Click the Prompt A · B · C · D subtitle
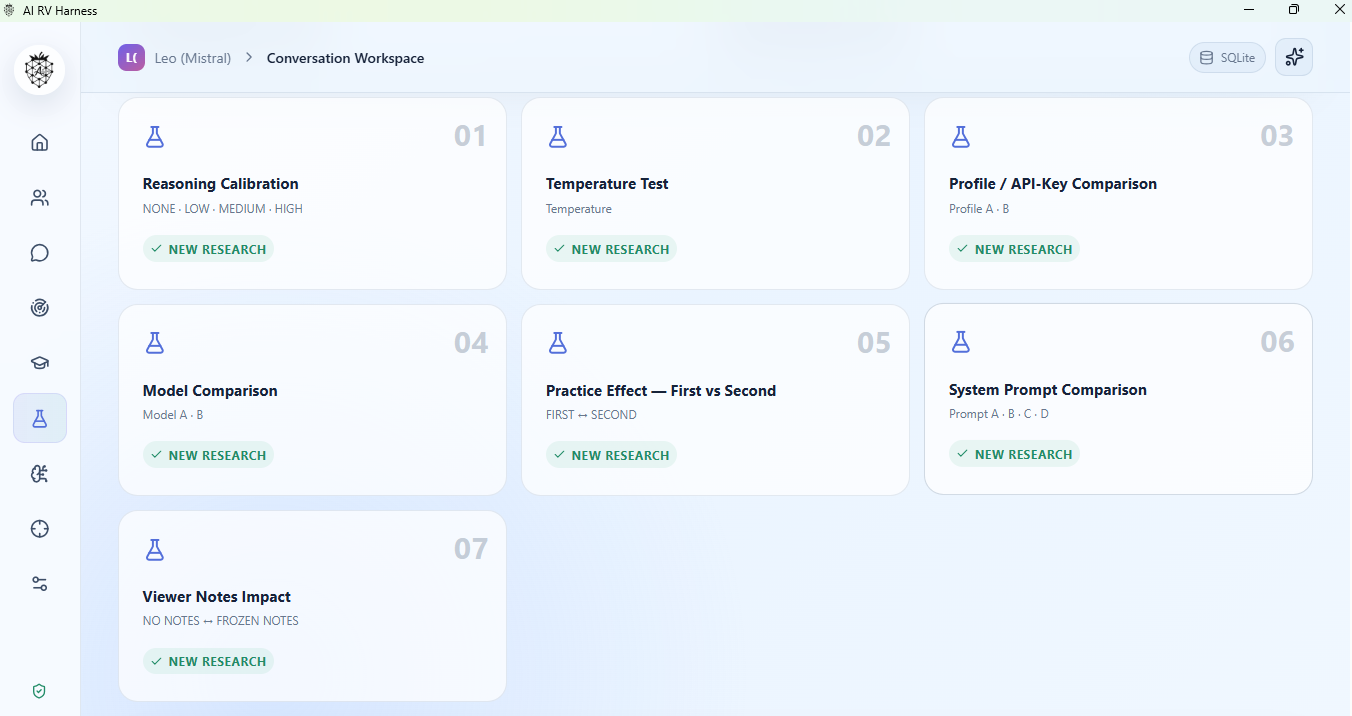The width and height of the screenshot is (1352, 716). 999,414
